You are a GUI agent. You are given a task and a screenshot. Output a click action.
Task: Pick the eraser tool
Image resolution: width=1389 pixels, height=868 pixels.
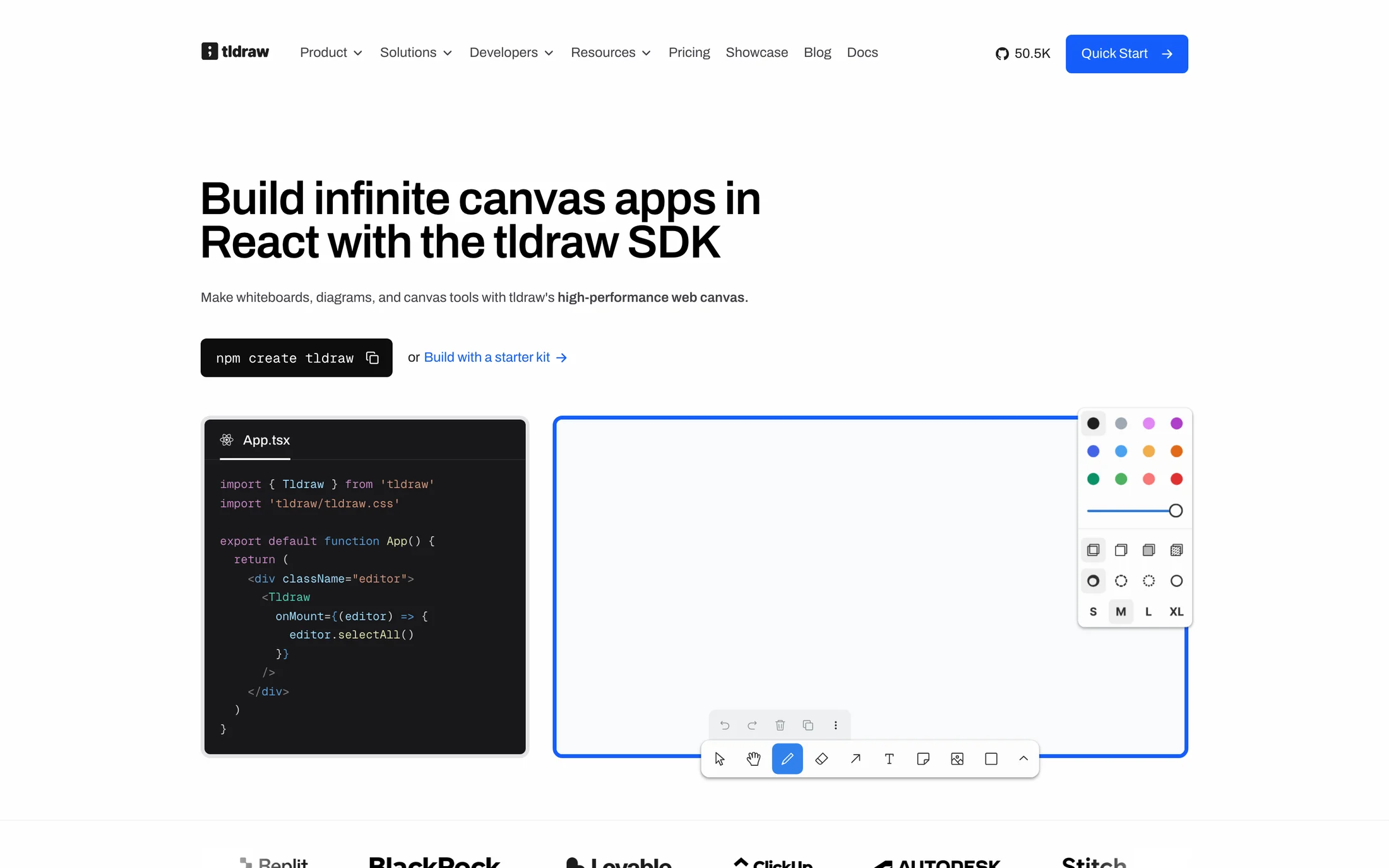(821, 759)
